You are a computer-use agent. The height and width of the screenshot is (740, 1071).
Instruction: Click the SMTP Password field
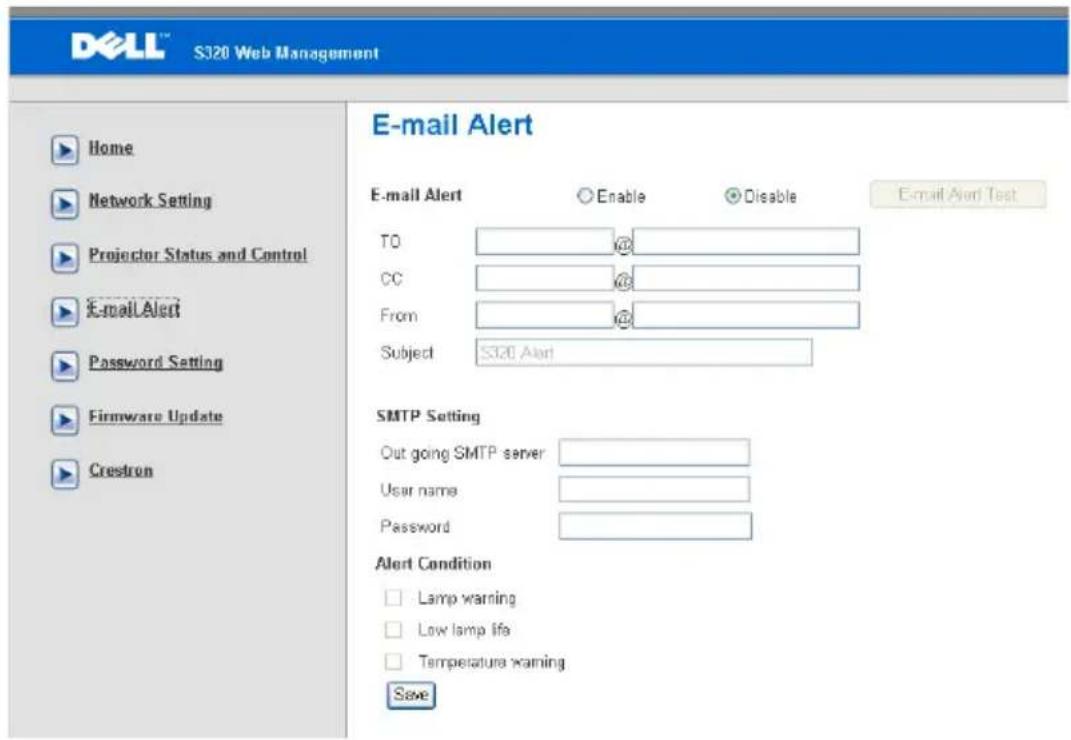(655, 526)
